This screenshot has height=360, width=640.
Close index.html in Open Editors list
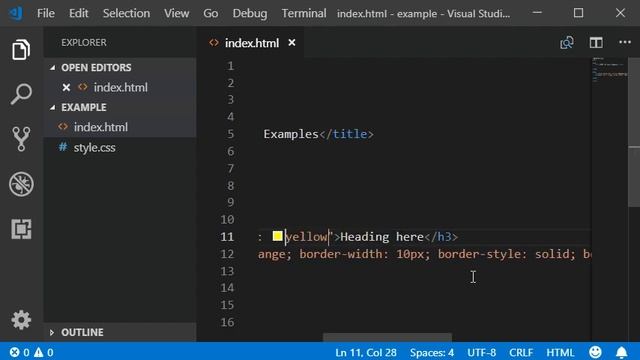(66, 87)
